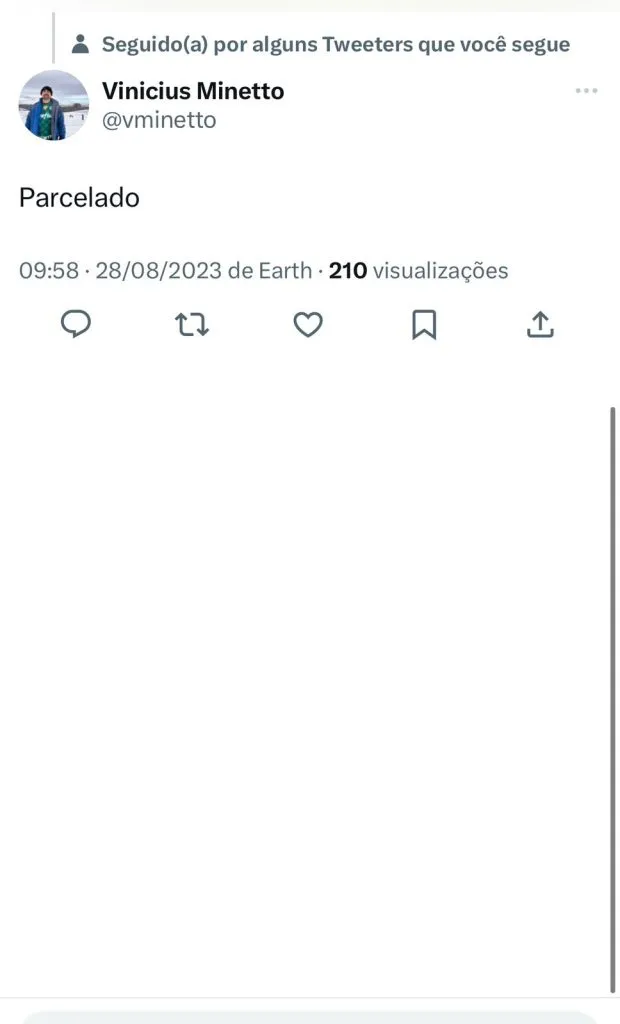Select the tweet text Parcelado
Image resolution: width=620 pixels, height=1024 pixels.
(79, 198)
